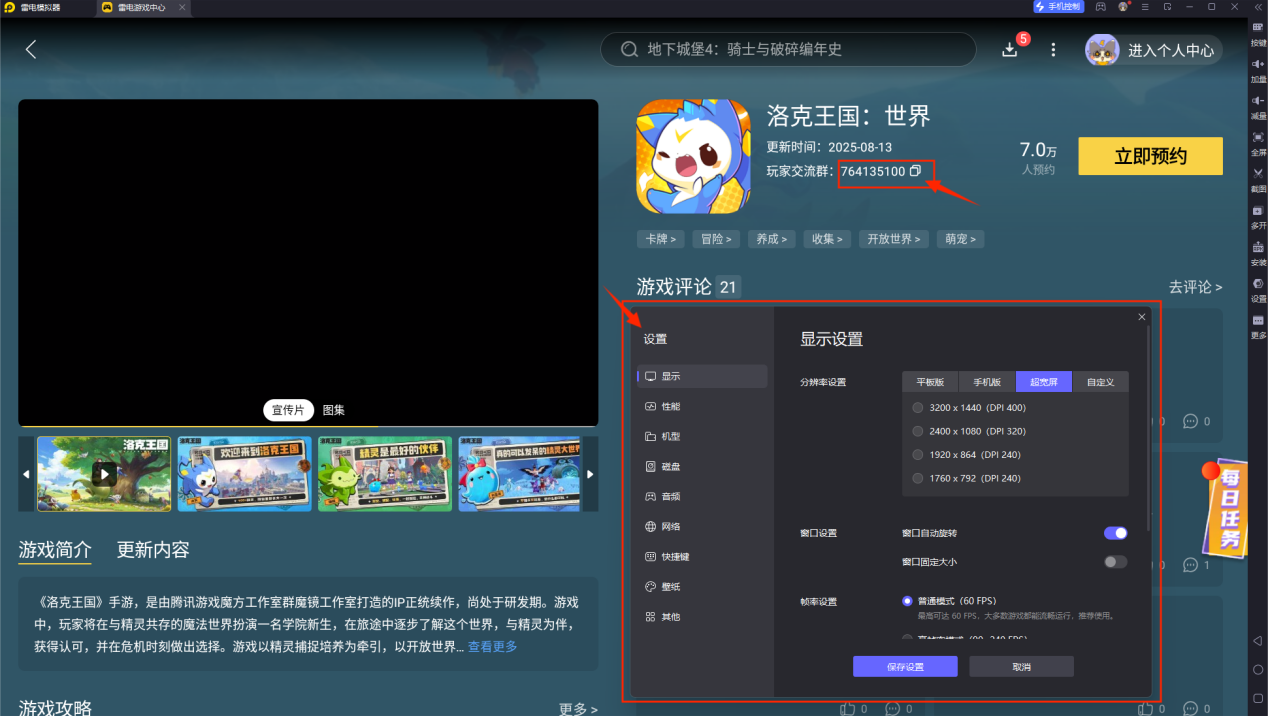Switch to the 超宽屏 resolution tab
This screenshot has height=716, width=1268.
click(1043, 381)
